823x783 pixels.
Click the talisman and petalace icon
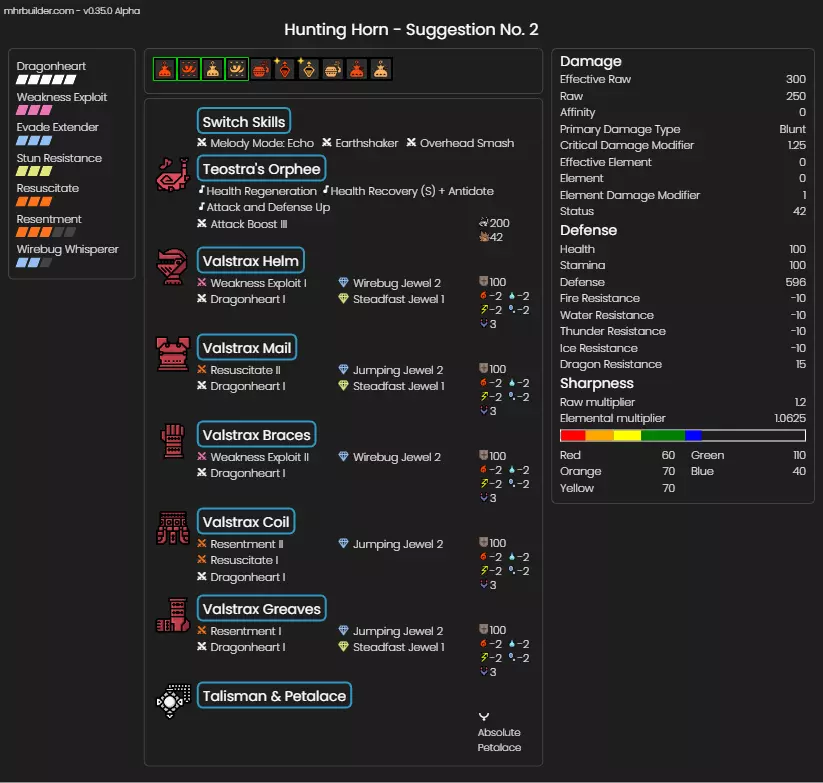tap(173, 701)
